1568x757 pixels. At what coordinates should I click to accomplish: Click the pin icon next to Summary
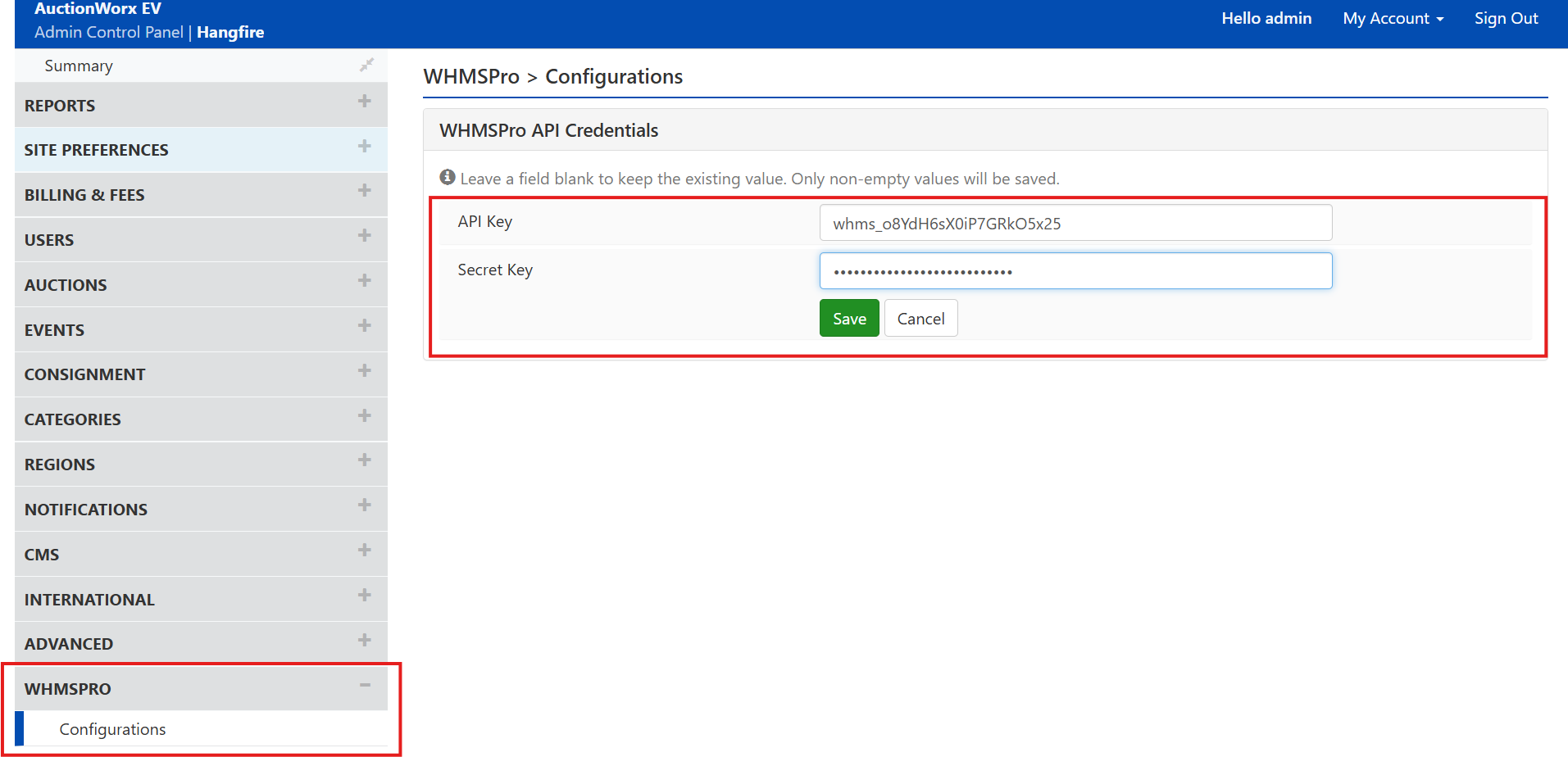(366, 65)
